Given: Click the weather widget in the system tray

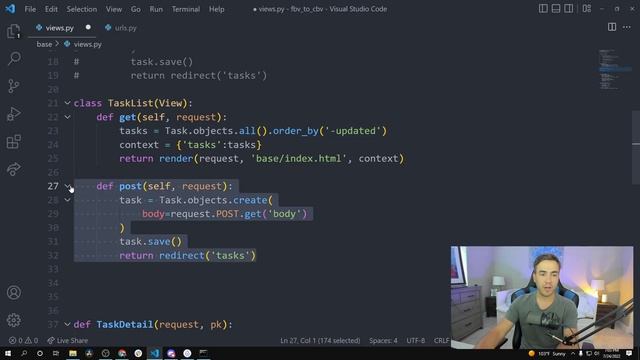Looking at the screenshot, I should [x=547, y=353].
